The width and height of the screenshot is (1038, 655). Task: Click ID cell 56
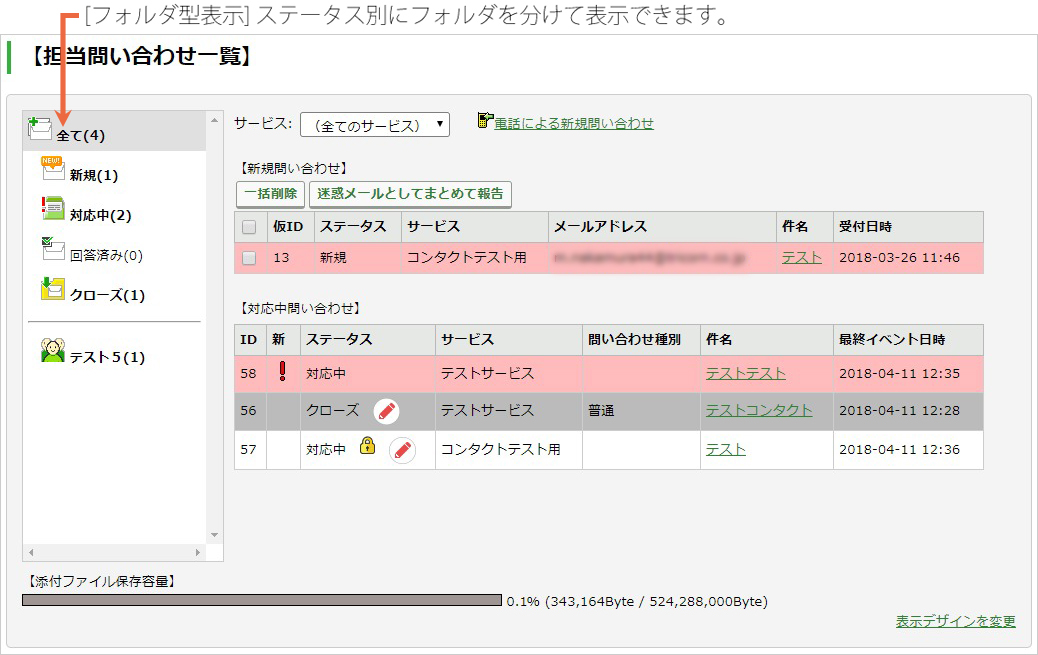pos(250,411)
